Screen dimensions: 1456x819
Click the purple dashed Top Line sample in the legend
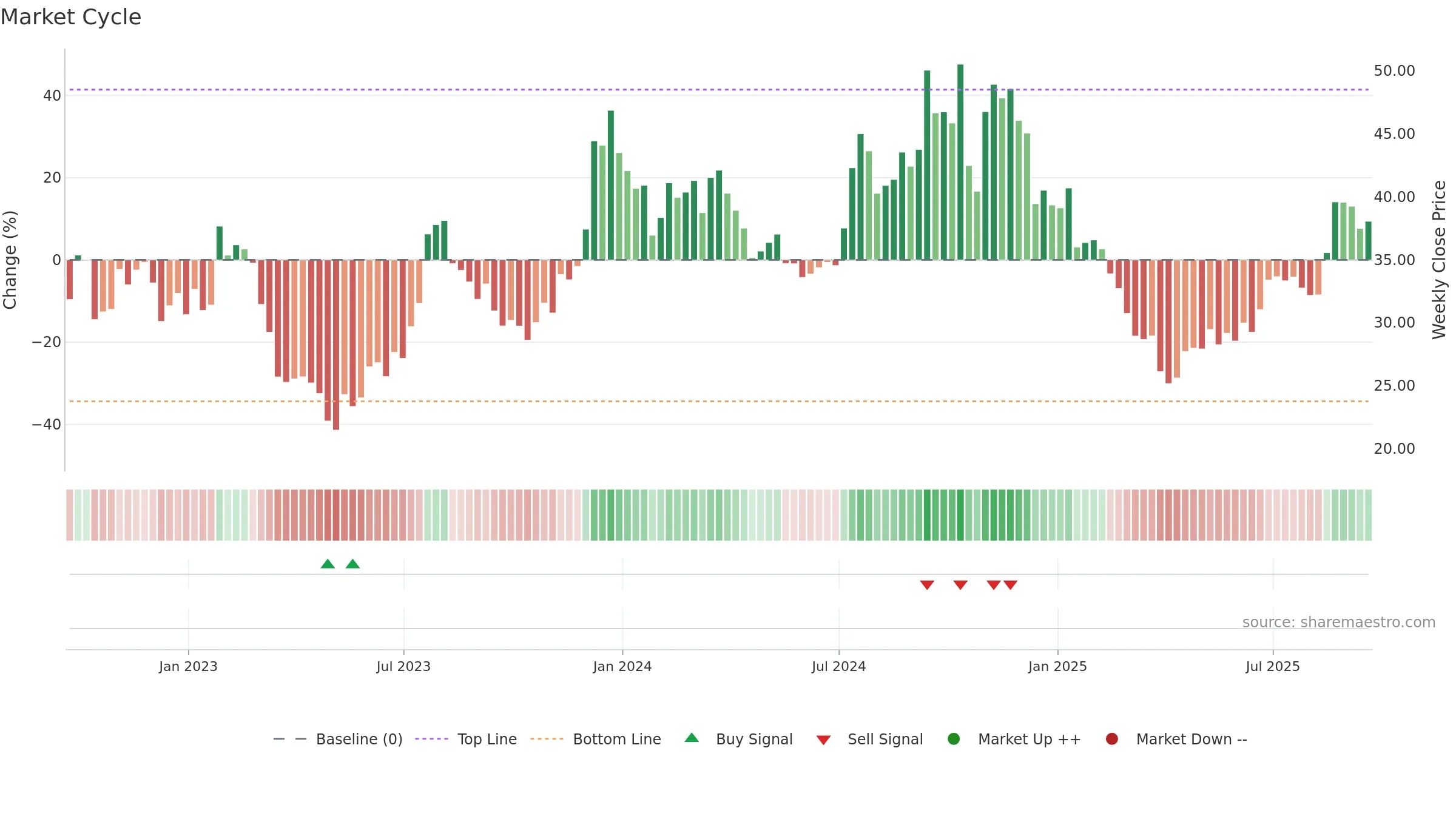pyautogui.click(x=431, y=739)
